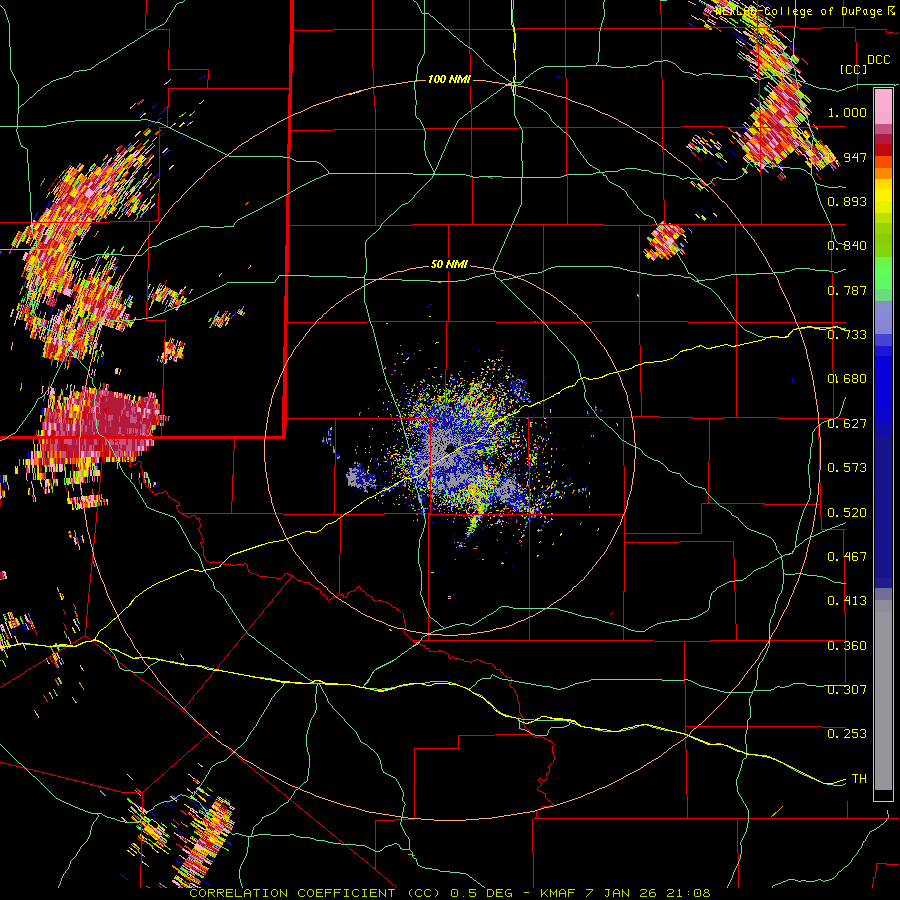Click the 0.413 scale value
This screenshot has height=900, width=900.
click(847, 601)
